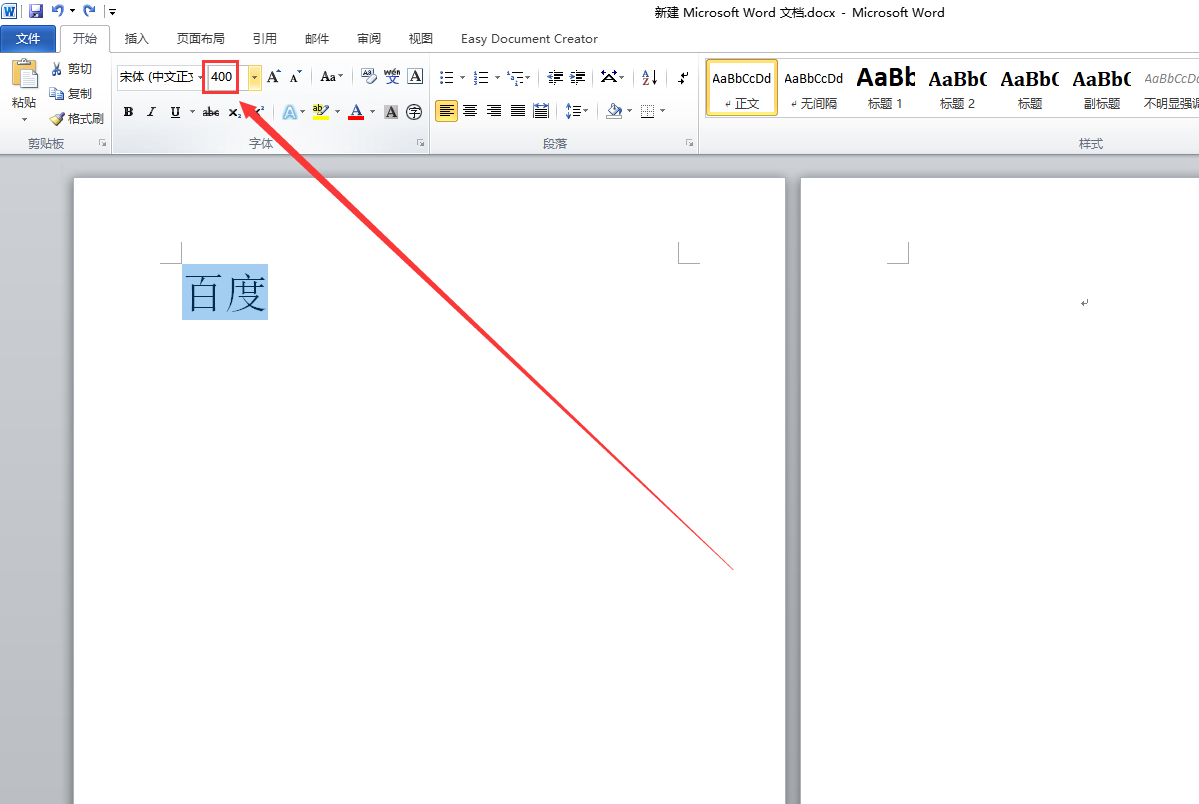Viewport: 1199px width, 804px height.
Task: Toggle Strikethrough (abc) formatting
Action: click(x=211, y=112)
